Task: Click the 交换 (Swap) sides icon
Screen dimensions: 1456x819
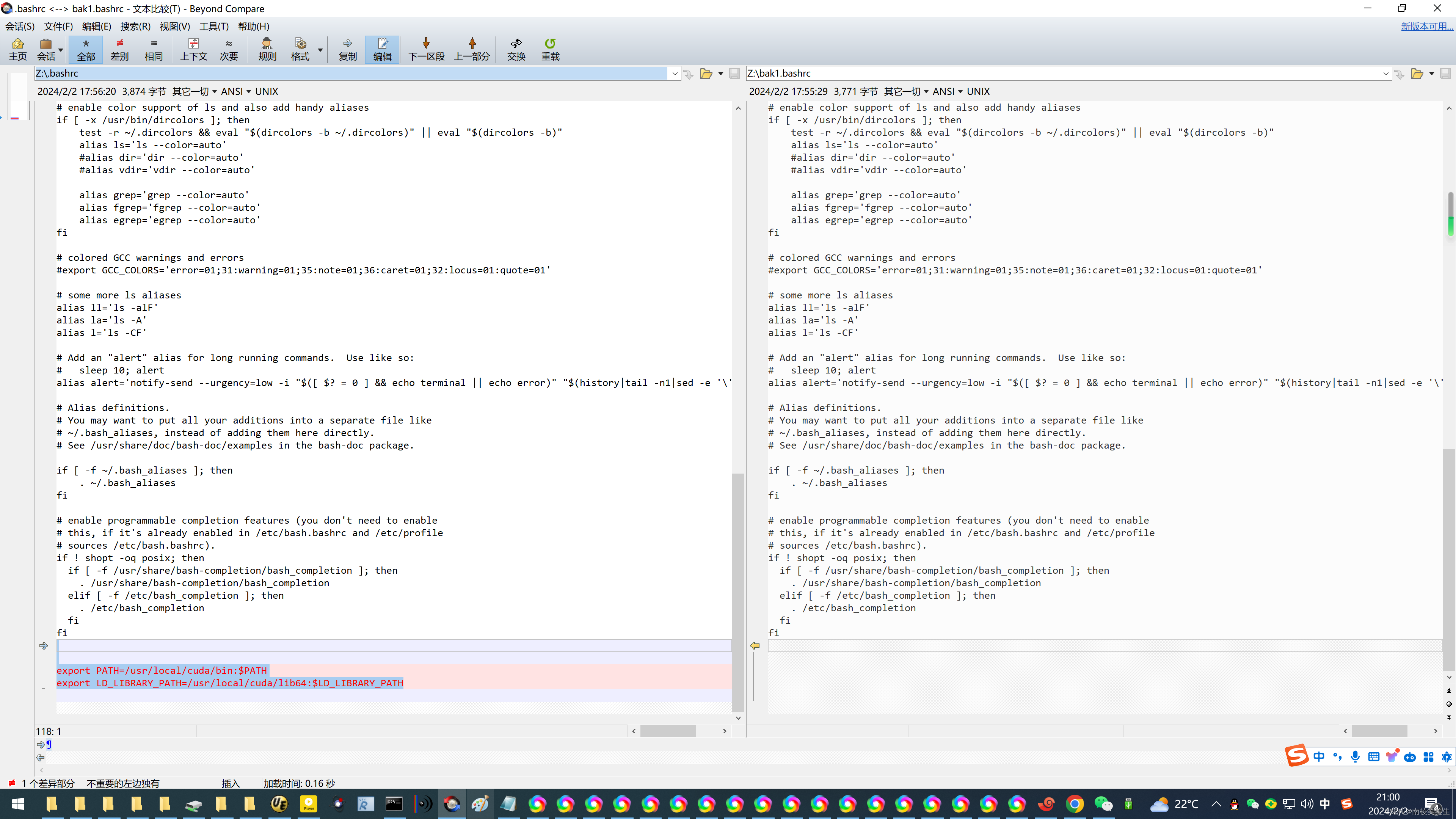Action: (516, 49)
